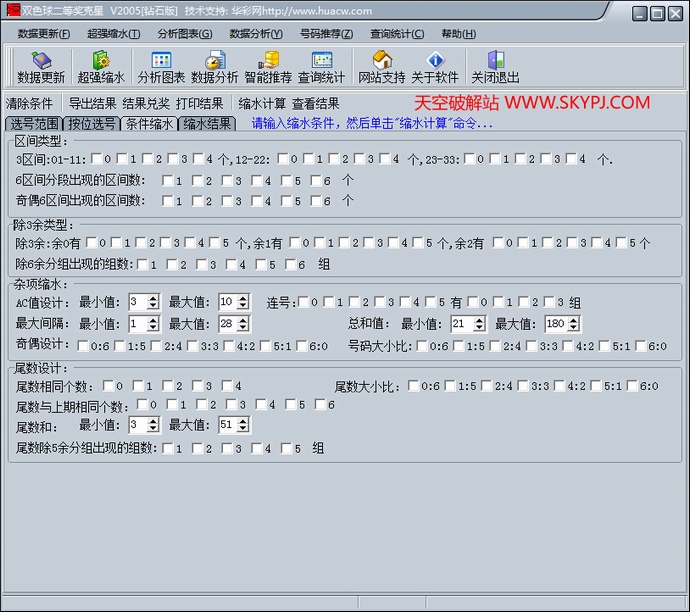690x612 pixels.
Task: Open the 关于软件 info icon
Action: click(435, 67)
